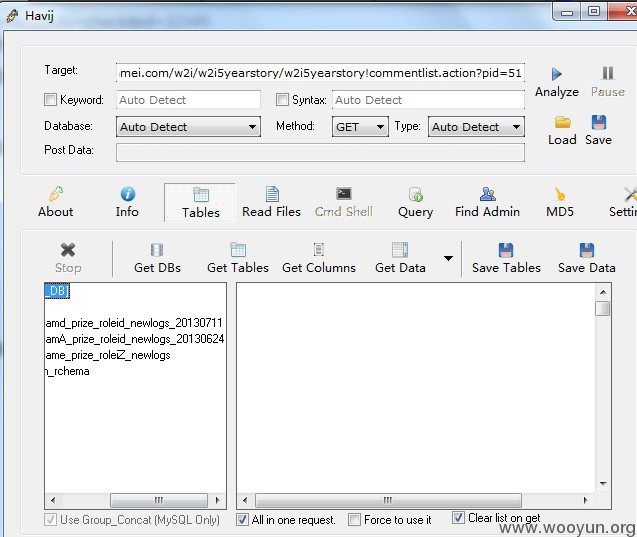Click the data pane horizontal scrollbar thumb

[388, 500]
